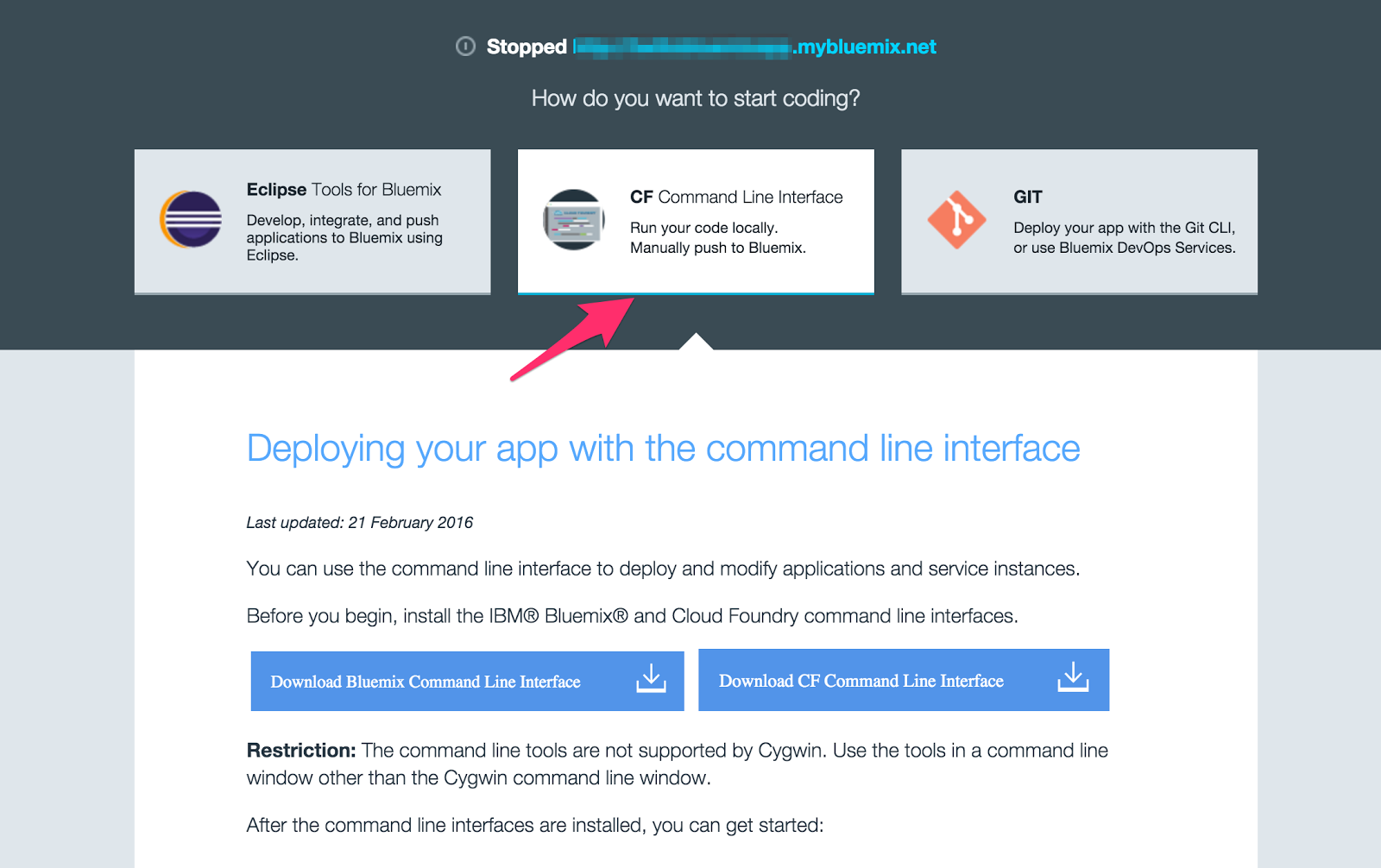1381x868 pixels.
Task: Click 'You can use the command line interface' sentence
Action: (x=663, y=569)
